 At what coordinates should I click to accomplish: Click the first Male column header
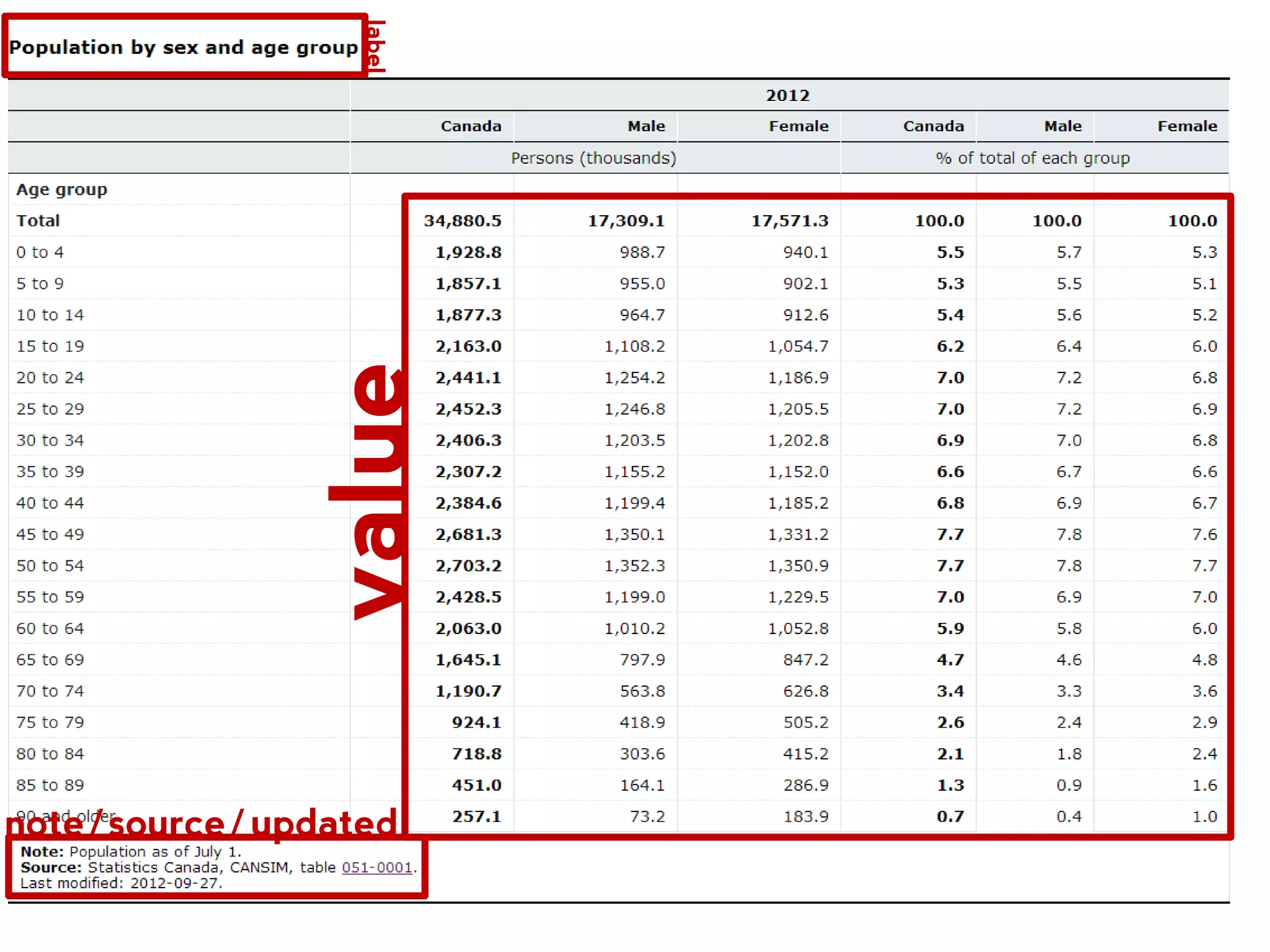point(646,126)
